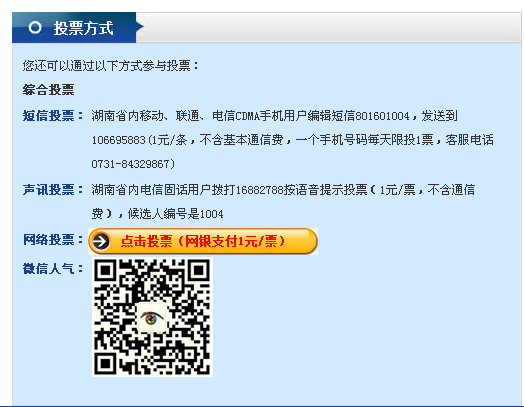This screenshot has width=524, height=407.
Task: Click the 网络投票 label
Action: tap(53, 240)
